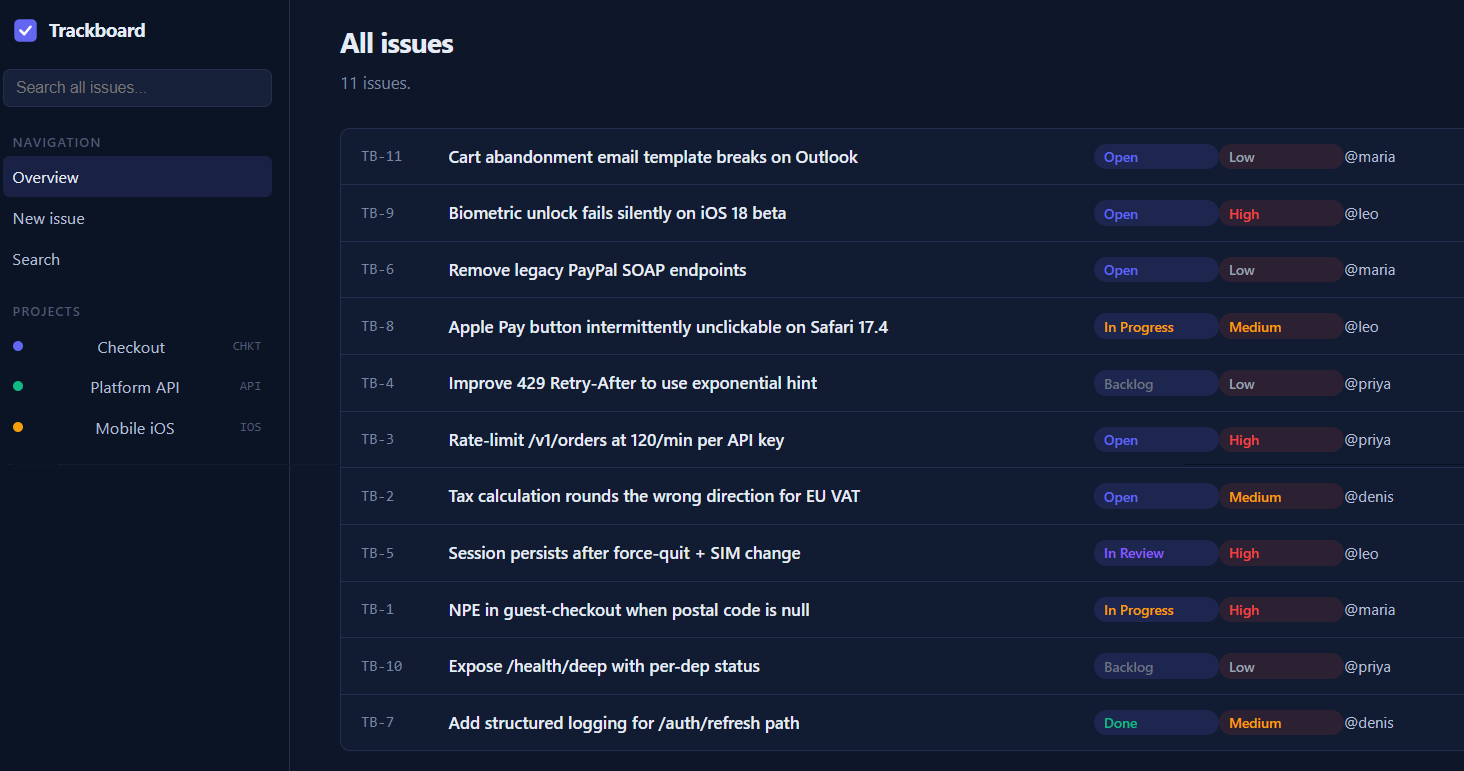Screen dimensions: 1464x771
Task: Click Backlog status badge on TB-4
Action: point(1129,384)
